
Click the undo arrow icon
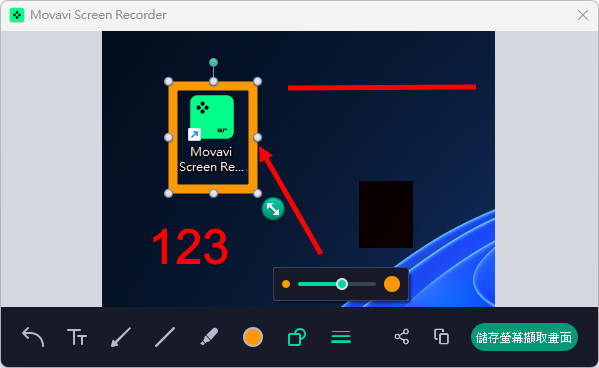coord(33,337)
